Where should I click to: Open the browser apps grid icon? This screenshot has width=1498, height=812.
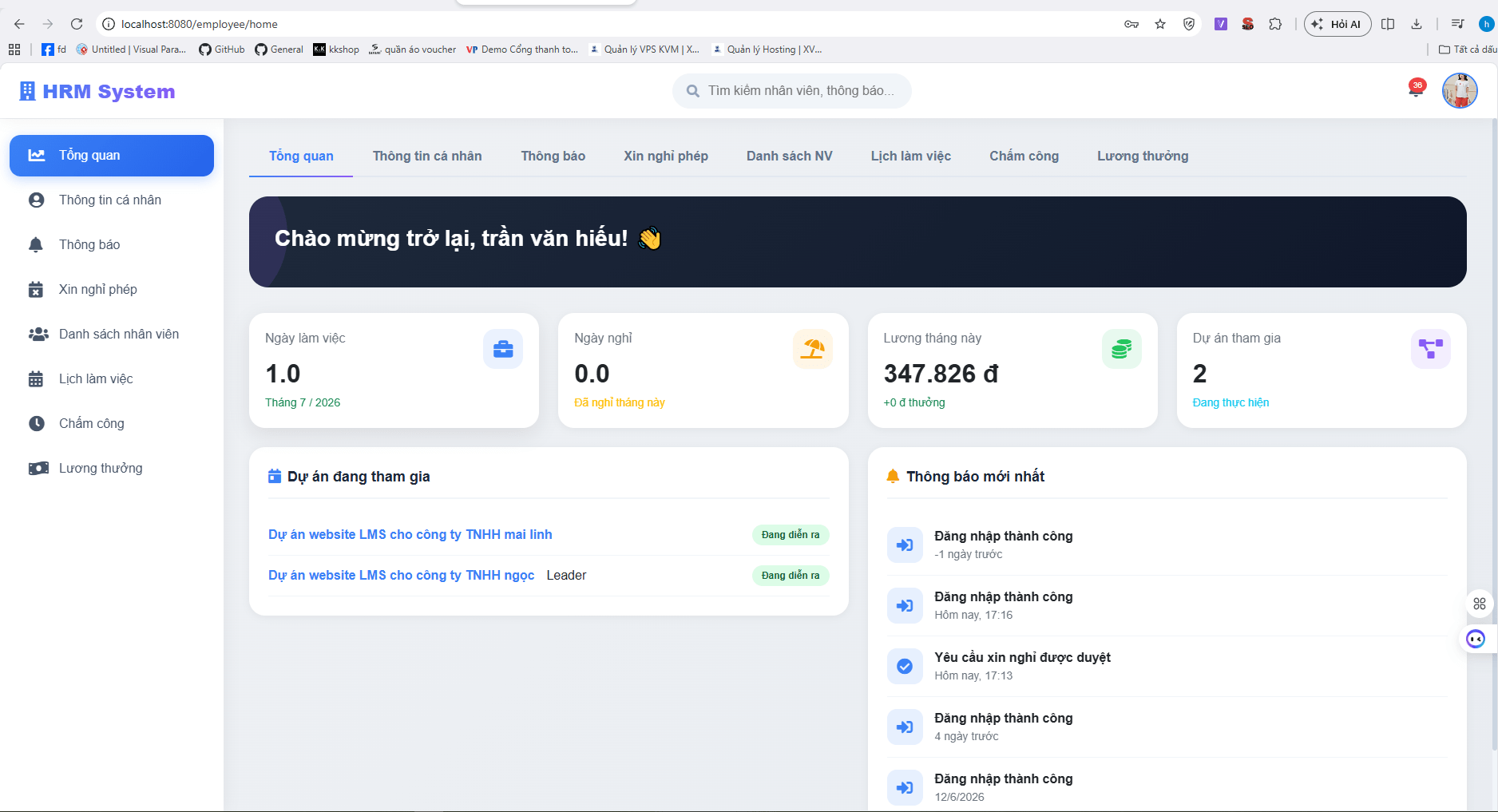point(14,50)
